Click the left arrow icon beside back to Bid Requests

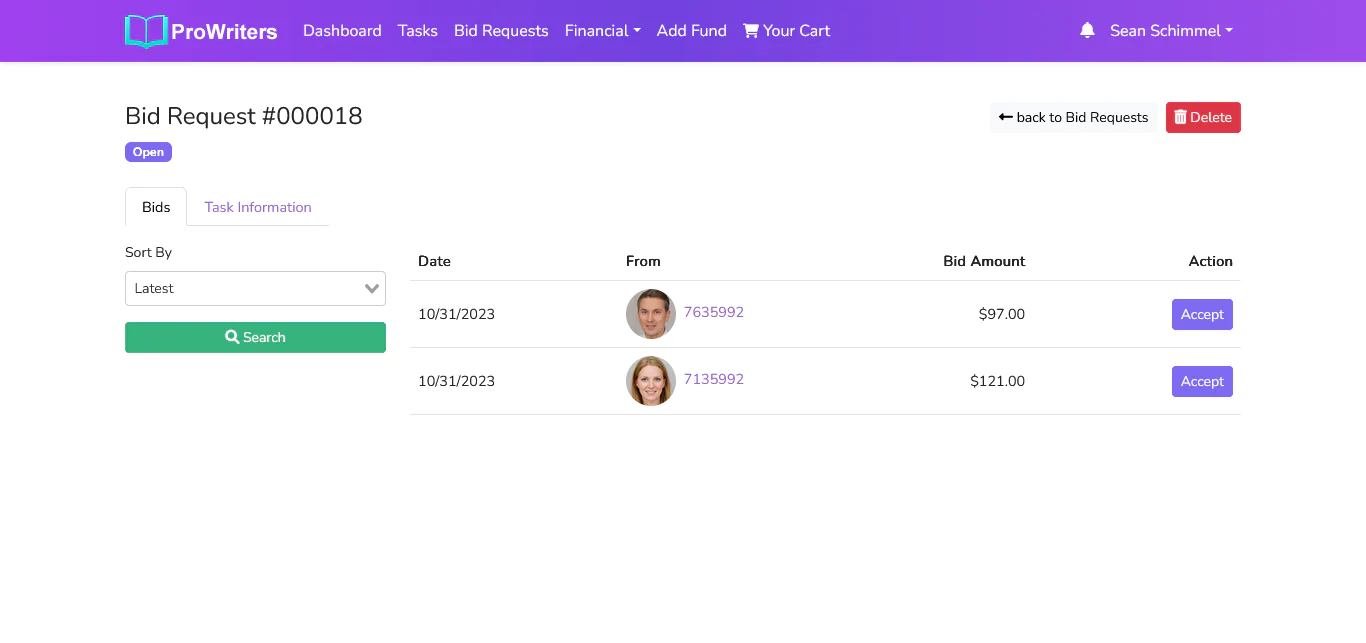(1005, 117)
